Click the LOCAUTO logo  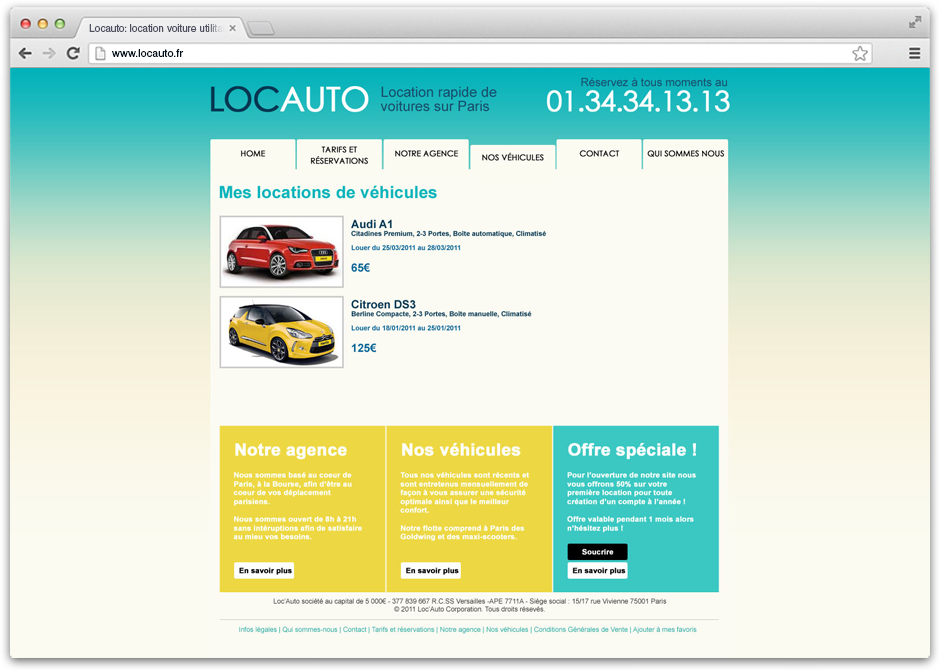[289, 99]
